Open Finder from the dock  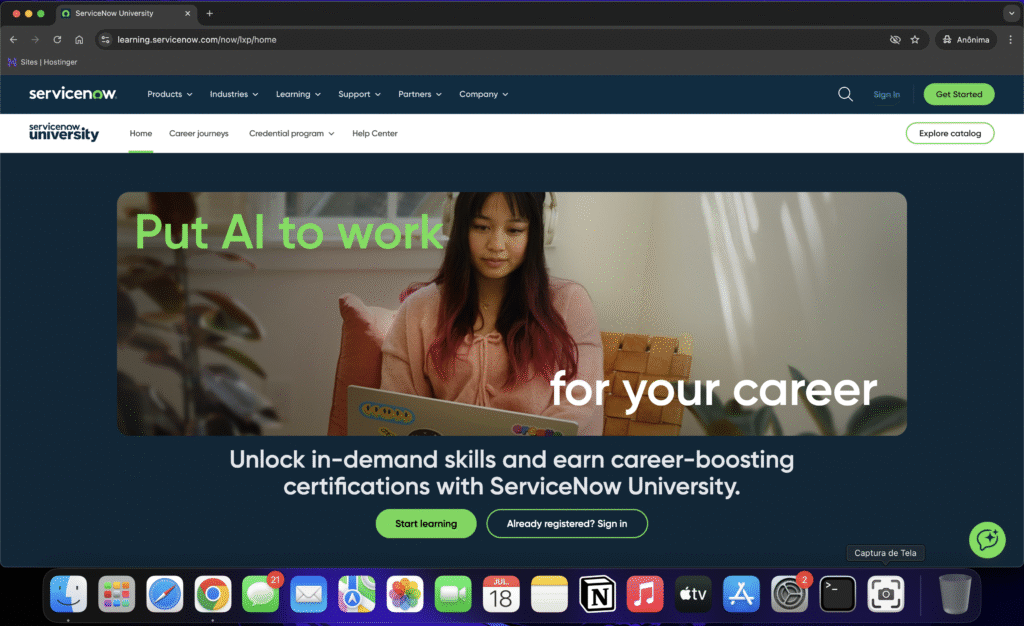pyautogui.click(x=69, y=594)
